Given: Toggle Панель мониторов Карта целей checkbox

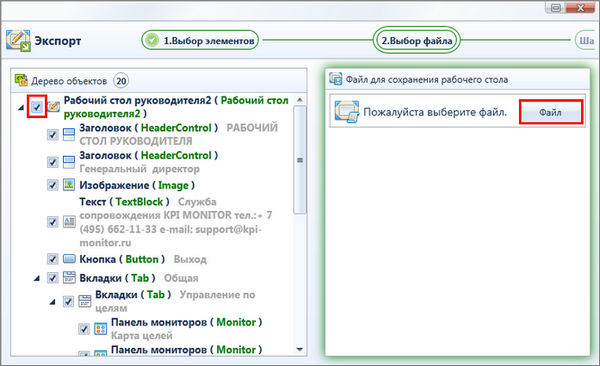Looking at the screenshot, I should pos(84,329).
